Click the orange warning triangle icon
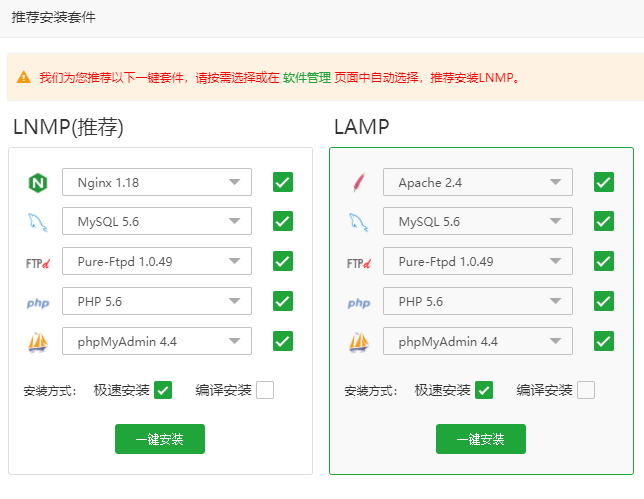The image size is (644, 499). click(23, 77)
